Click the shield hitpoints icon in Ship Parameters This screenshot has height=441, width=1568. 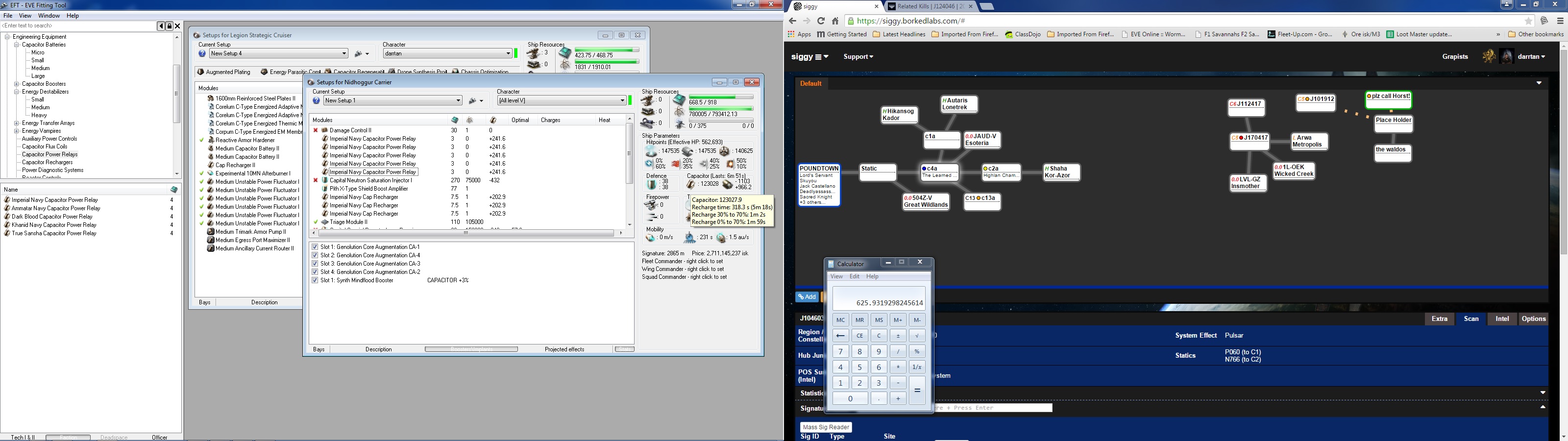click(651, 151)
